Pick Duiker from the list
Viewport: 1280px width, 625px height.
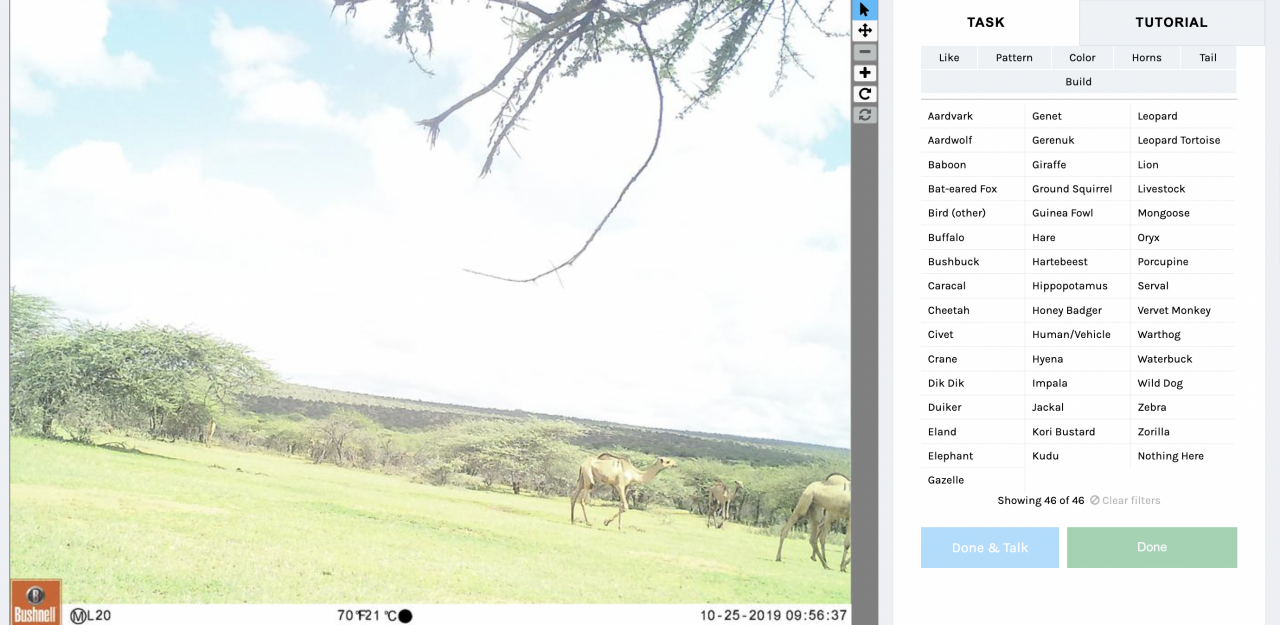pyautogui.click(x=973, y=408)
